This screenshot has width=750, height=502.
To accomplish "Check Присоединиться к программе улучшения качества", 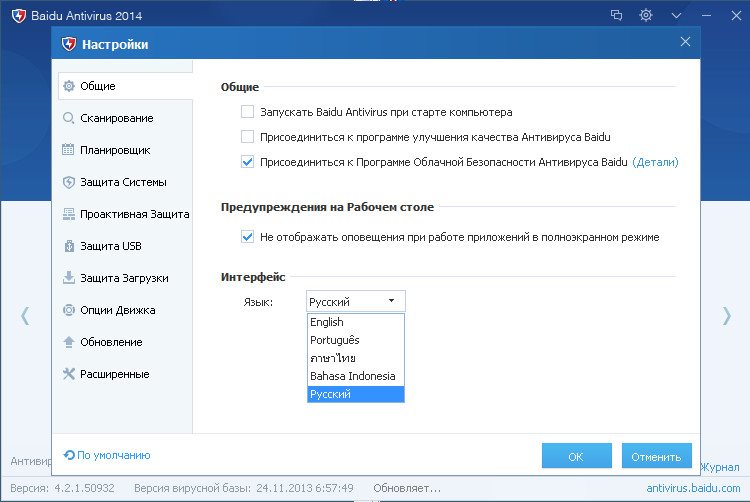I will pos(247,137).
